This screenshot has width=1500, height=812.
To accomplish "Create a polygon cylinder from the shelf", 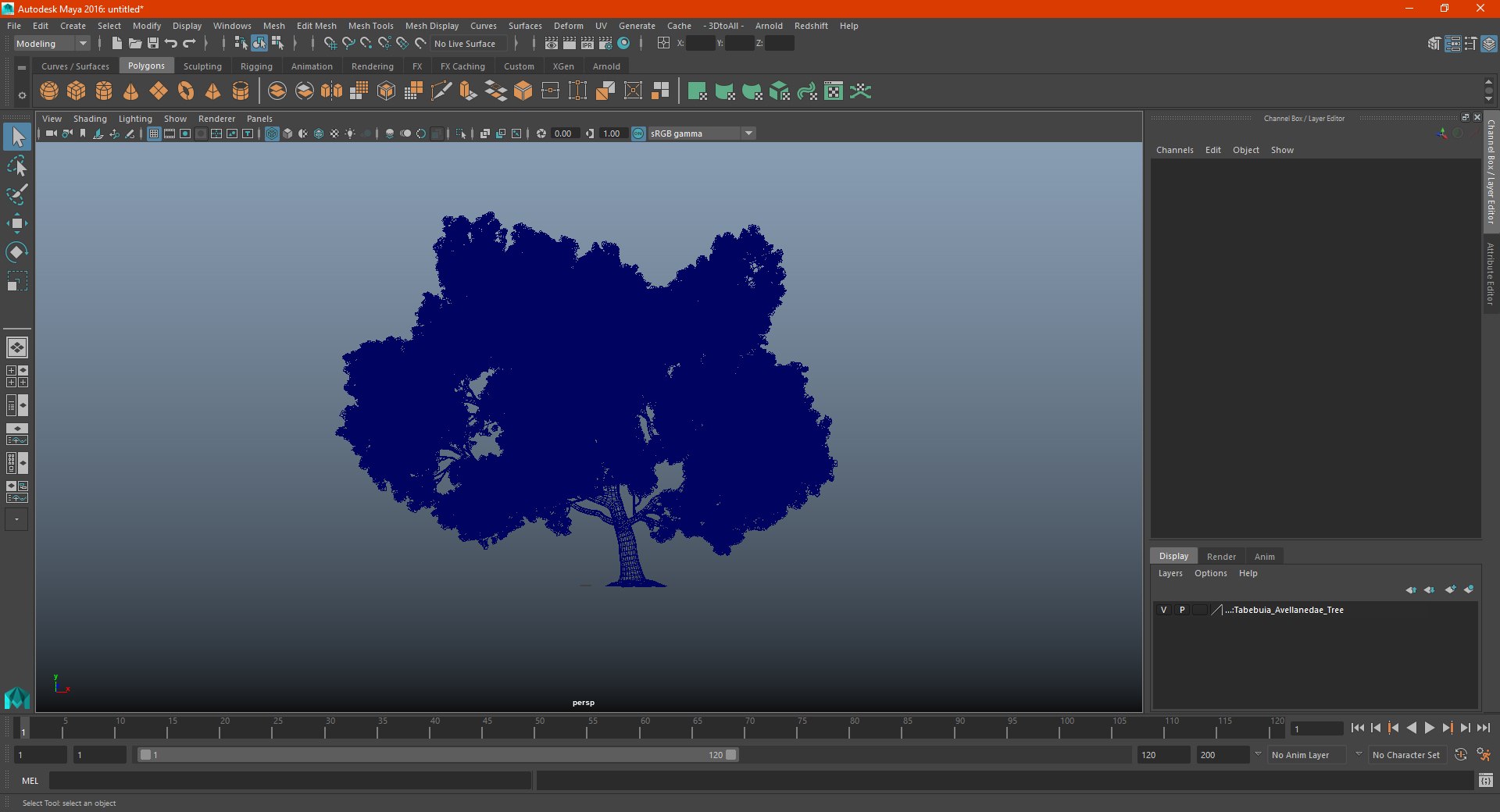I will [104, 91].
